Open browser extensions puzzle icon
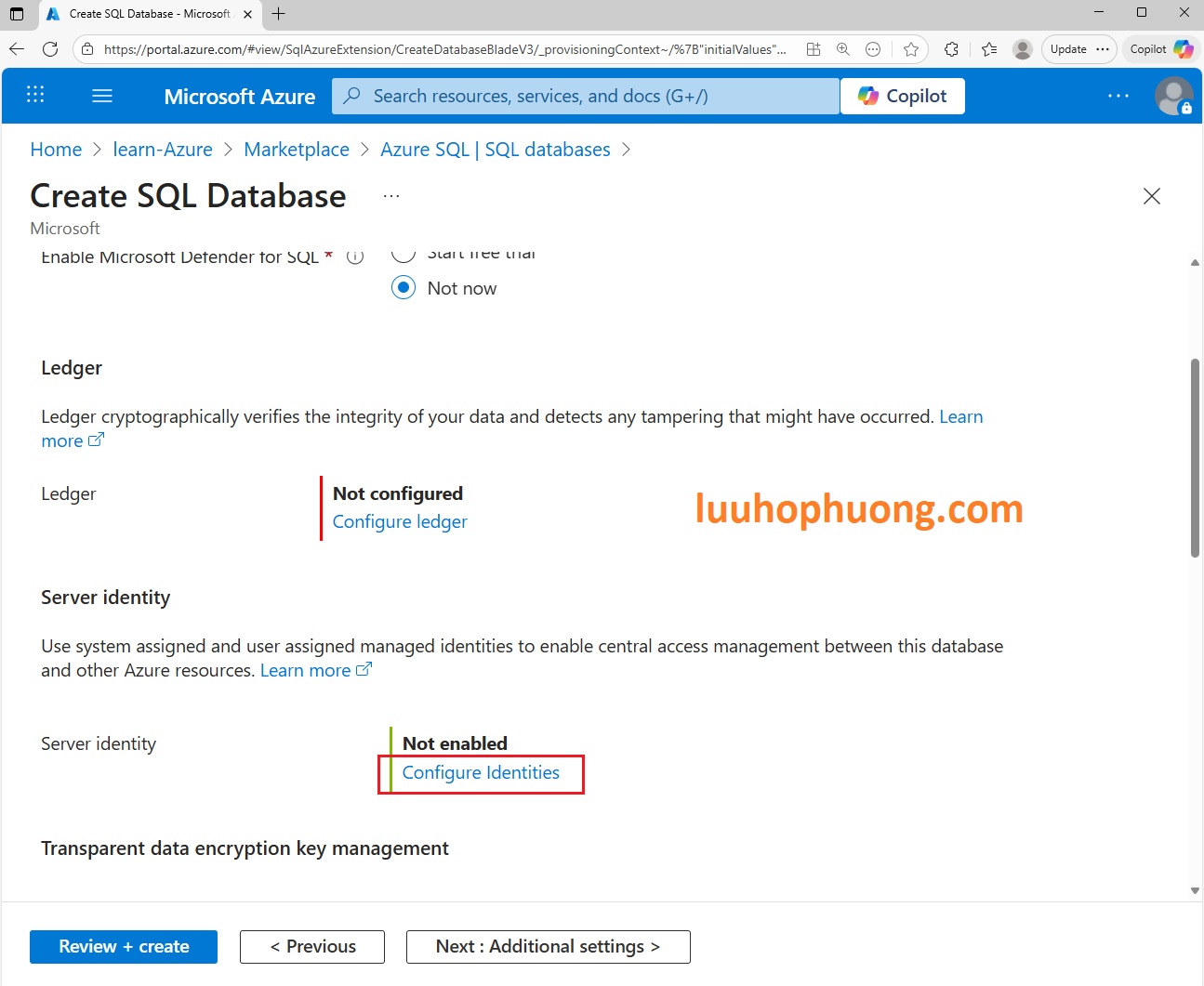 pos(951,49)
